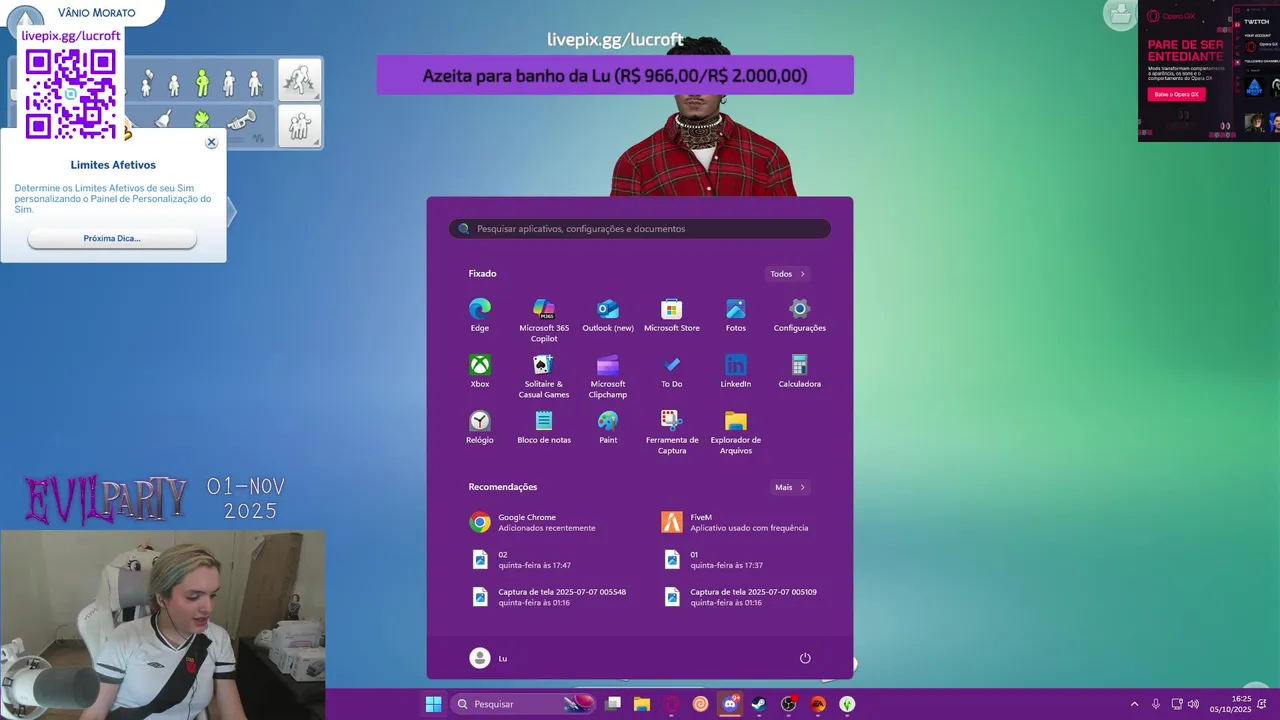Open the EA app in taskbar

[x=818, y=704]
